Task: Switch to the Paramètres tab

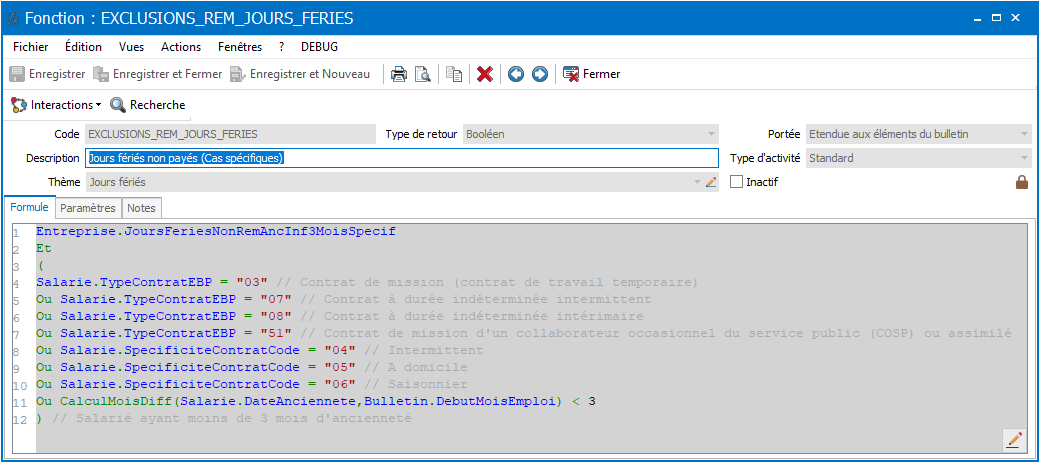Action: (x=88, y=208)
